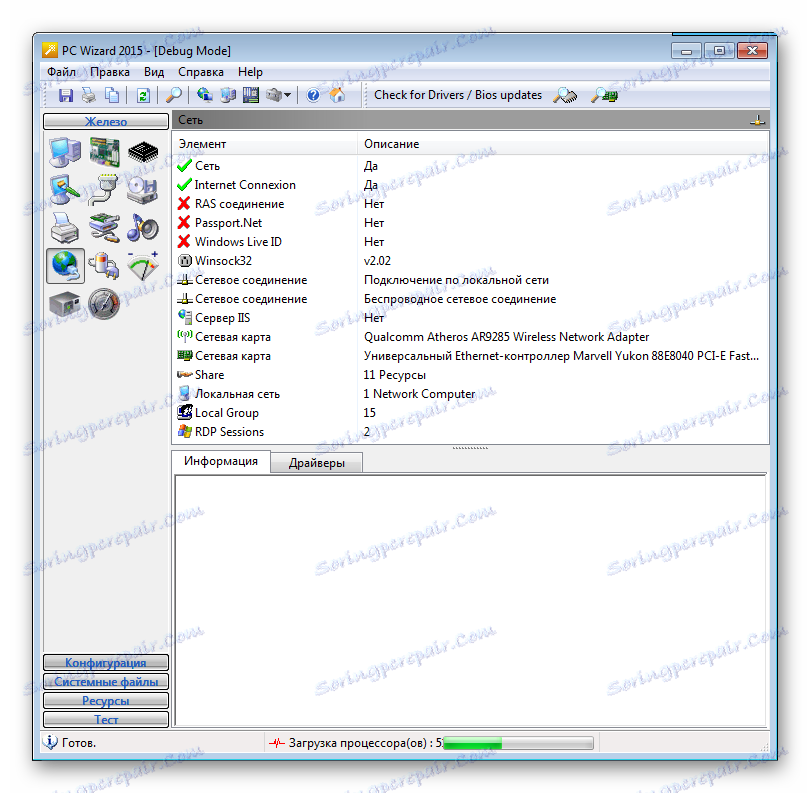Open the Drives disc and floppy icon
Image resolution: width=810 pixels, height=793 pixels.
(x=143, y=190)
